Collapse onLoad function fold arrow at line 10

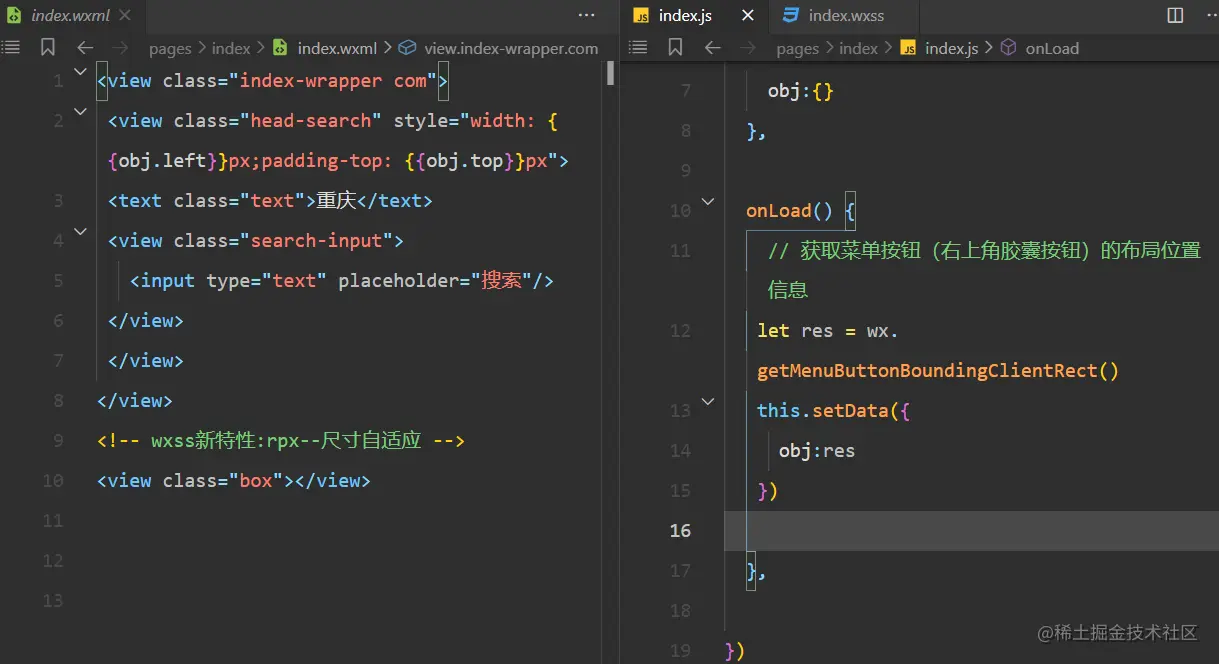(708, 202)
